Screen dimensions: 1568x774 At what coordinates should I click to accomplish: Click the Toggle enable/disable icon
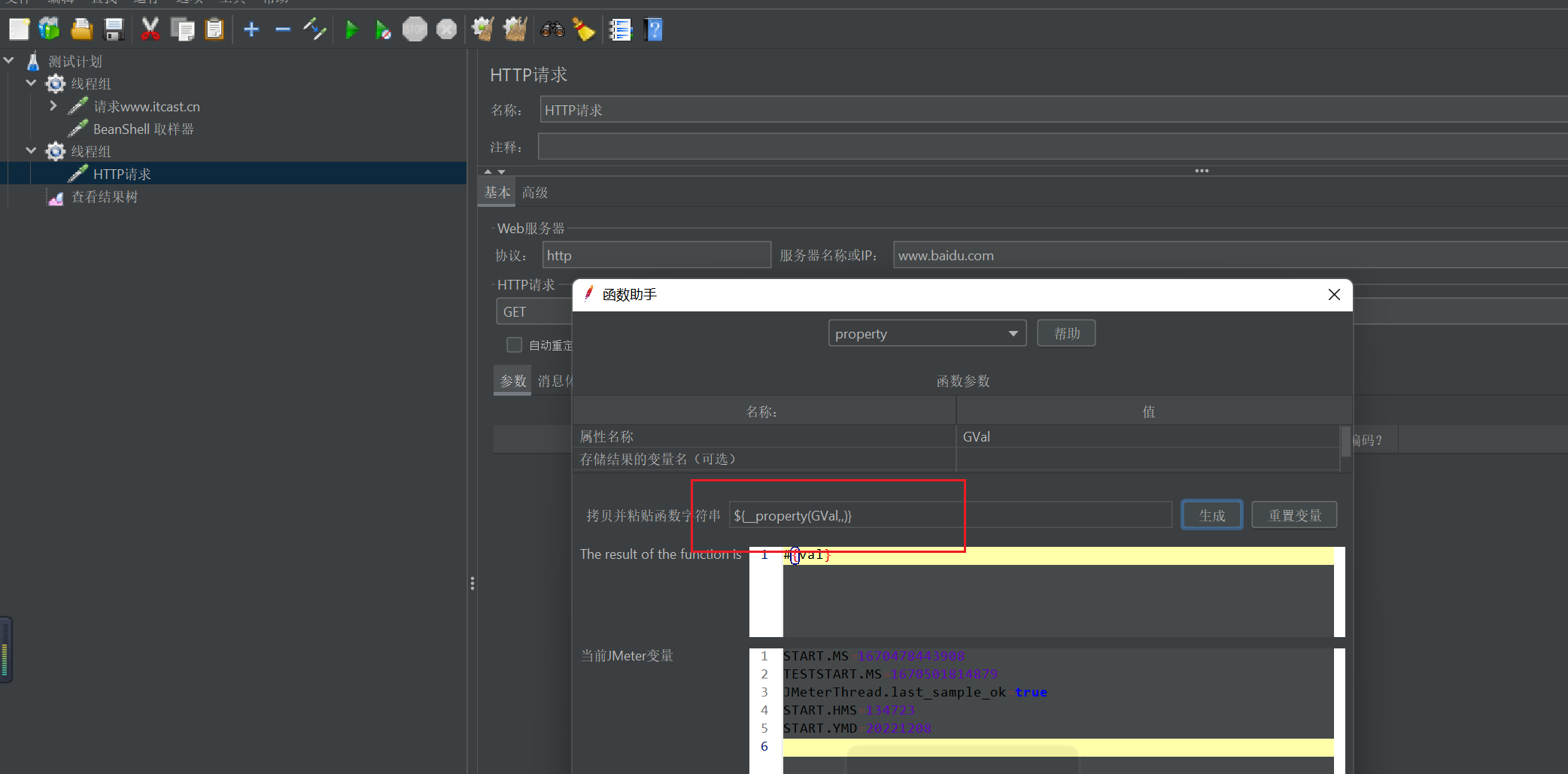click(x=315, y=30)
